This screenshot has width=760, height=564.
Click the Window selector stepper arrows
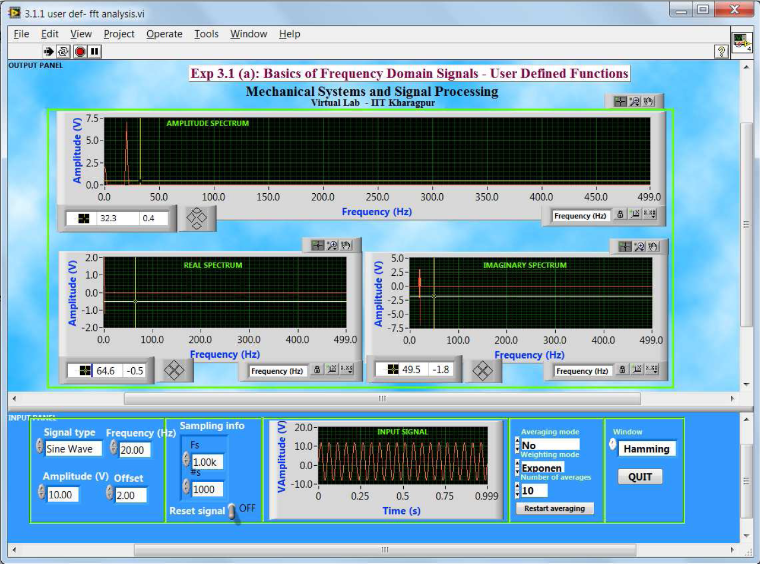[x=613, y=444]
